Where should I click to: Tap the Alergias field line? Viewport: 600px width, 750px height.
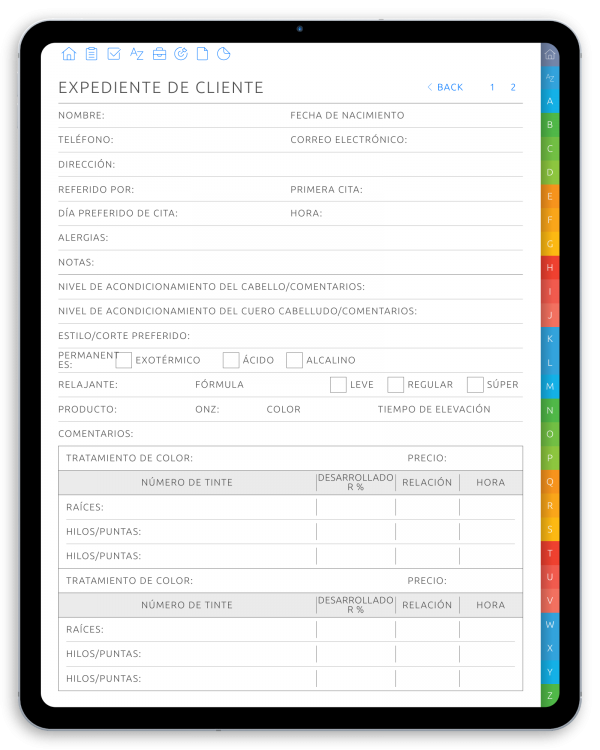click(290, 238)
